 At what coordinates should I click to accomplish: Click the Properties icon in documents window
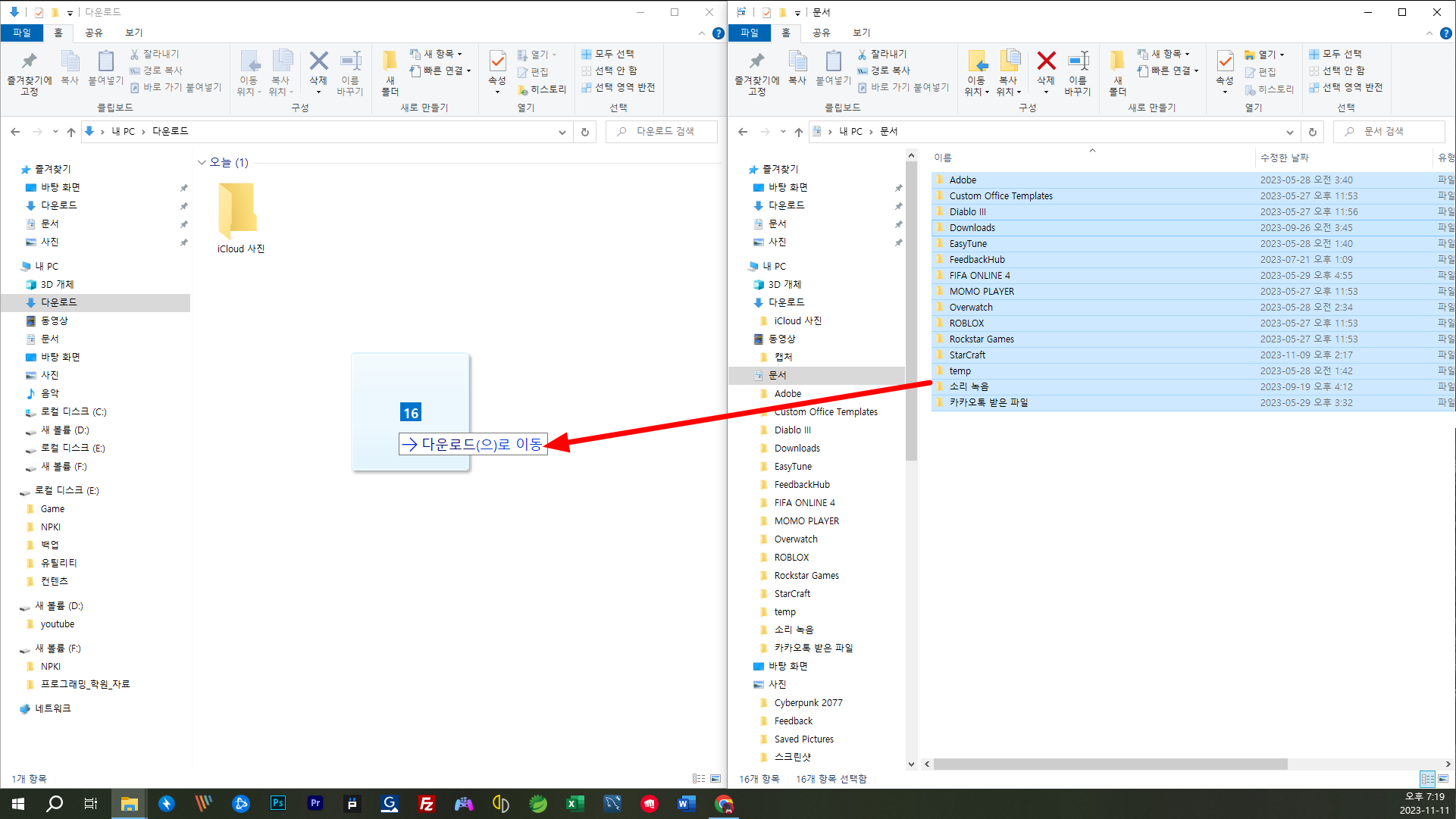(x=1224, y=62)
